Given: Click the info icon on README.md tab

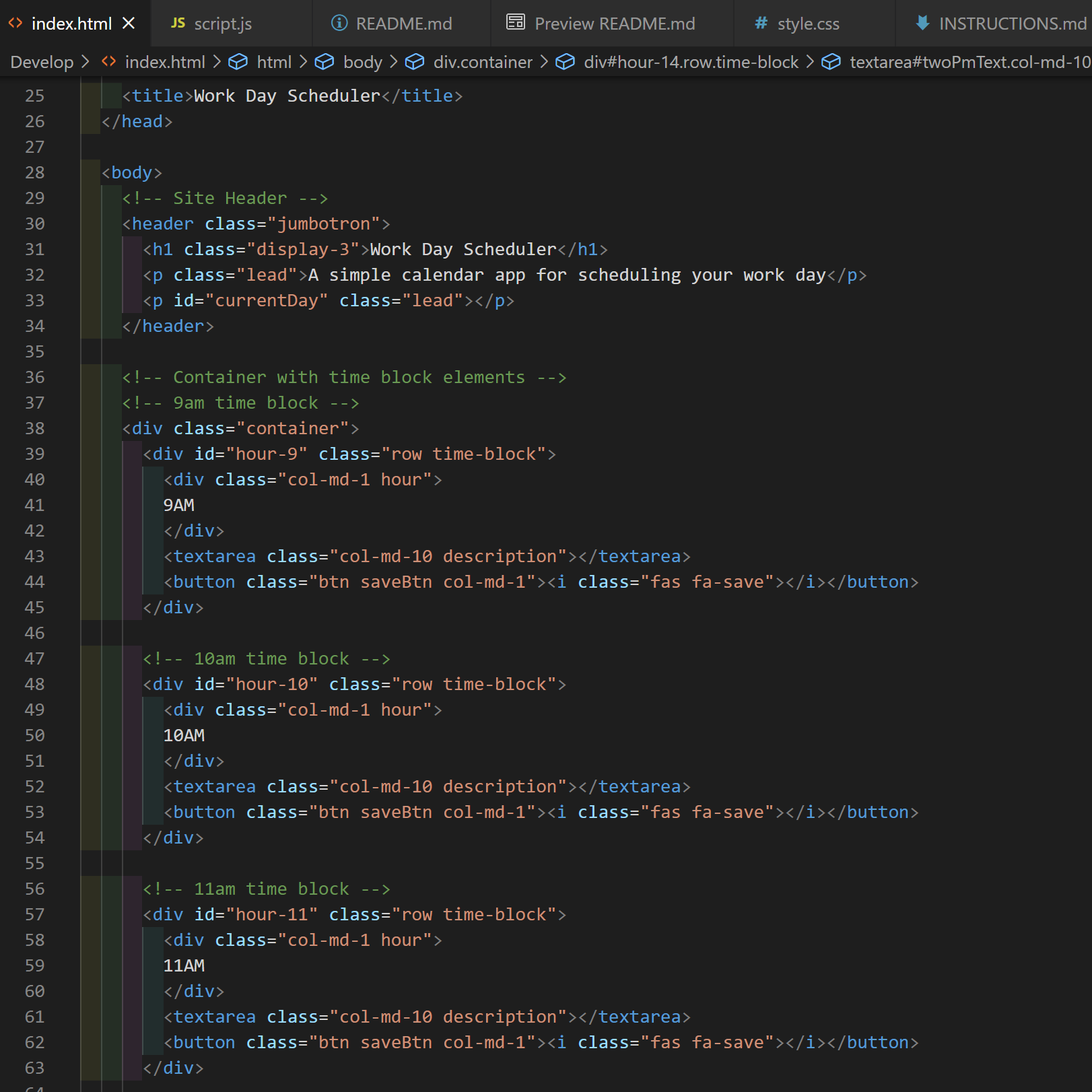Looking at the screenshot, I should pos(339,23).
